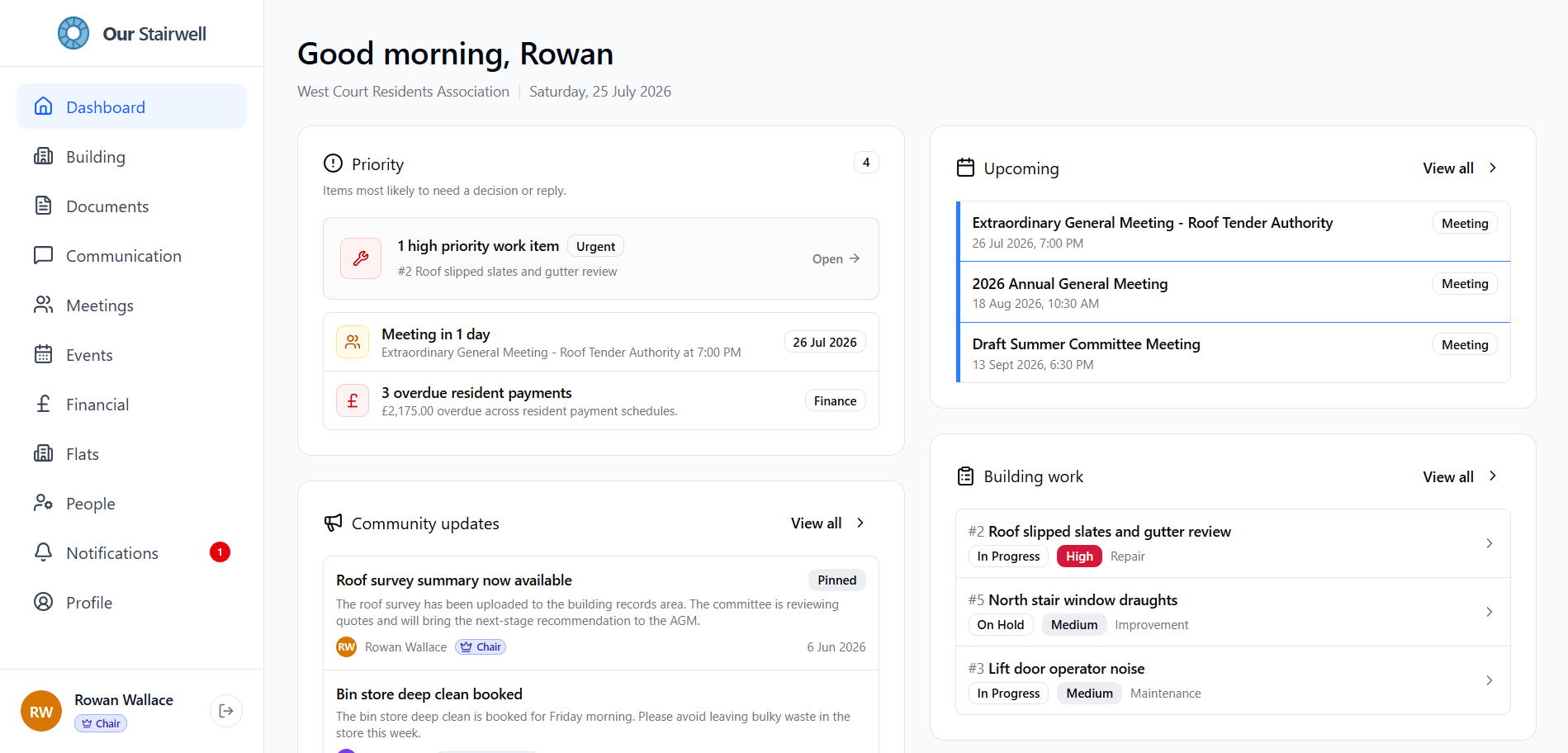Click the arrow next to Open on urgent item
The width and height of the screenshot is (1568, 753).
(x=855, y=258)
